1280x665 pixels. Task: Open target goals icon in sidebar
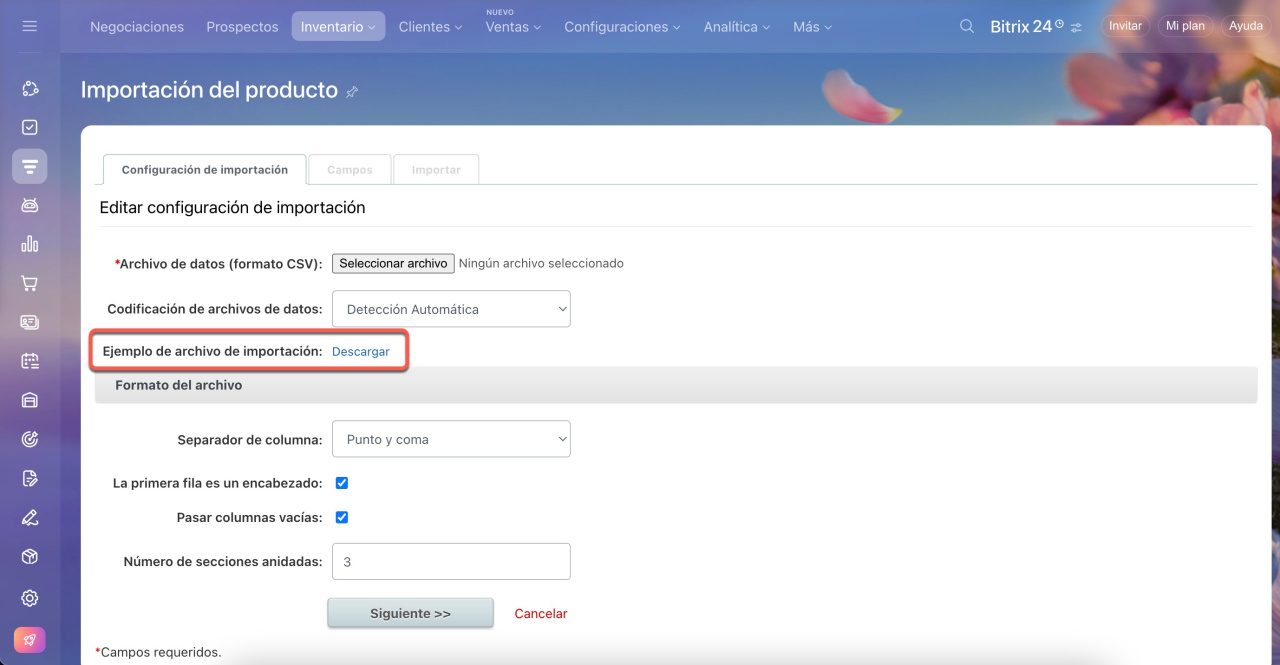point(30,439)
